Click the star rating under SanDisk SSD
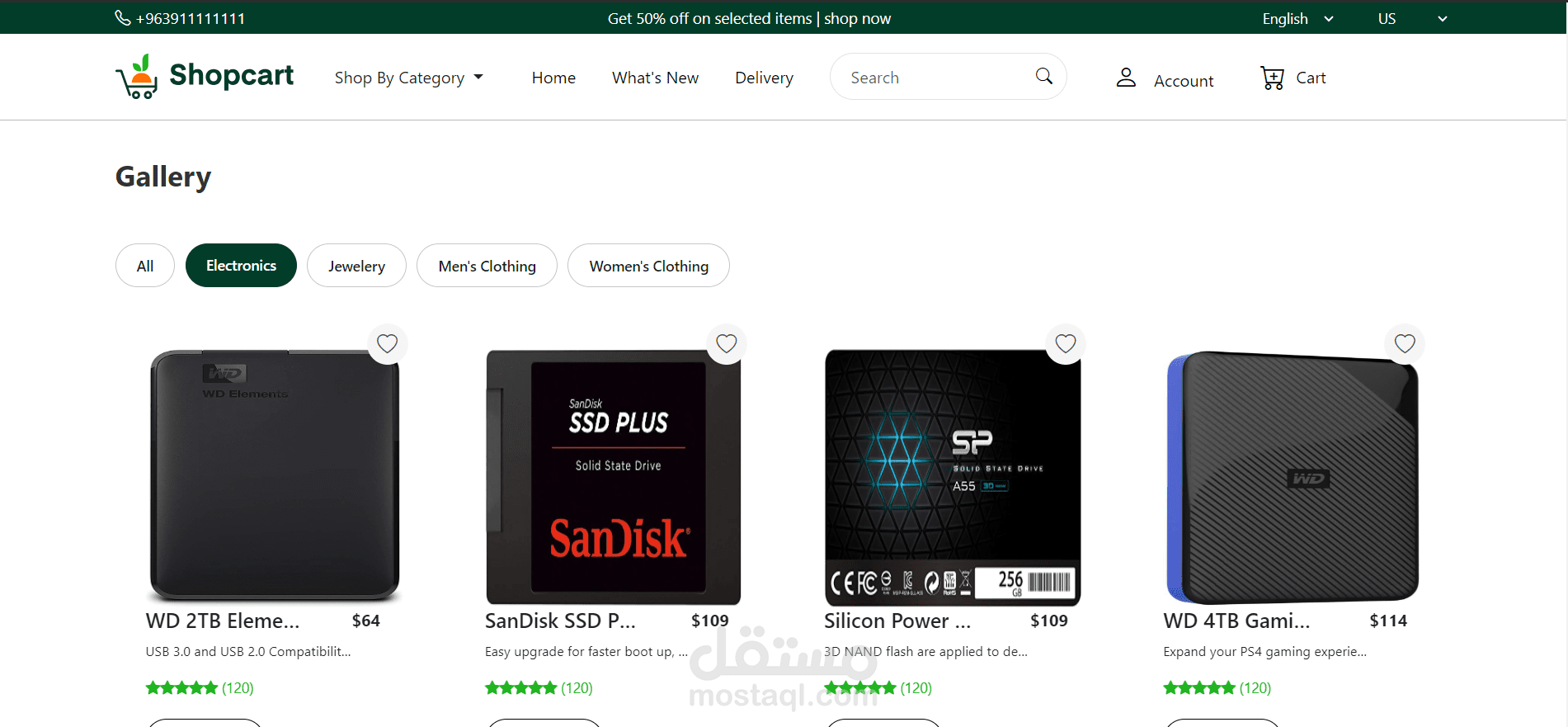 521,687
